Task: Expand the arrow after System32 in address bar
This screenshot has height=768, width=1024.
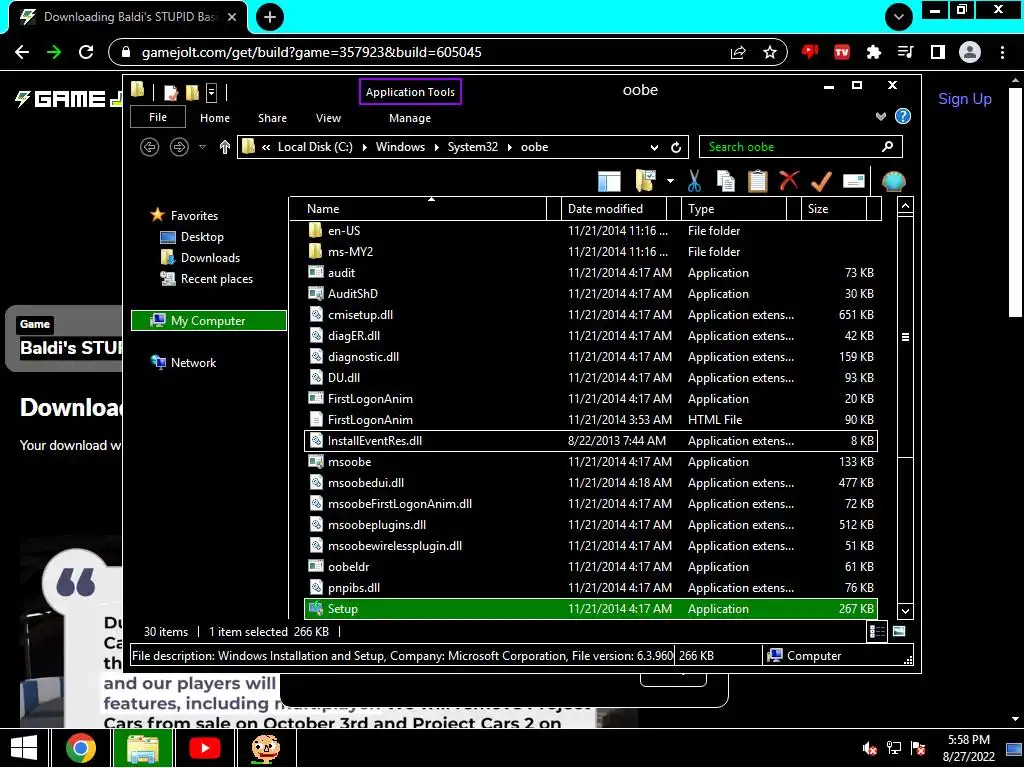Action: pos(509,148)
